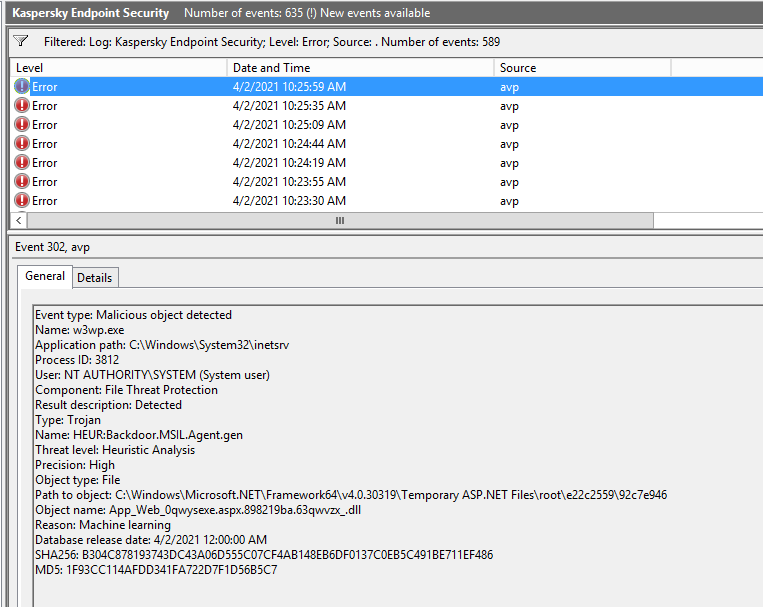Sort by the Level column header
The width and height of the screenshot is (763, 607).
[x=118, y=68]
